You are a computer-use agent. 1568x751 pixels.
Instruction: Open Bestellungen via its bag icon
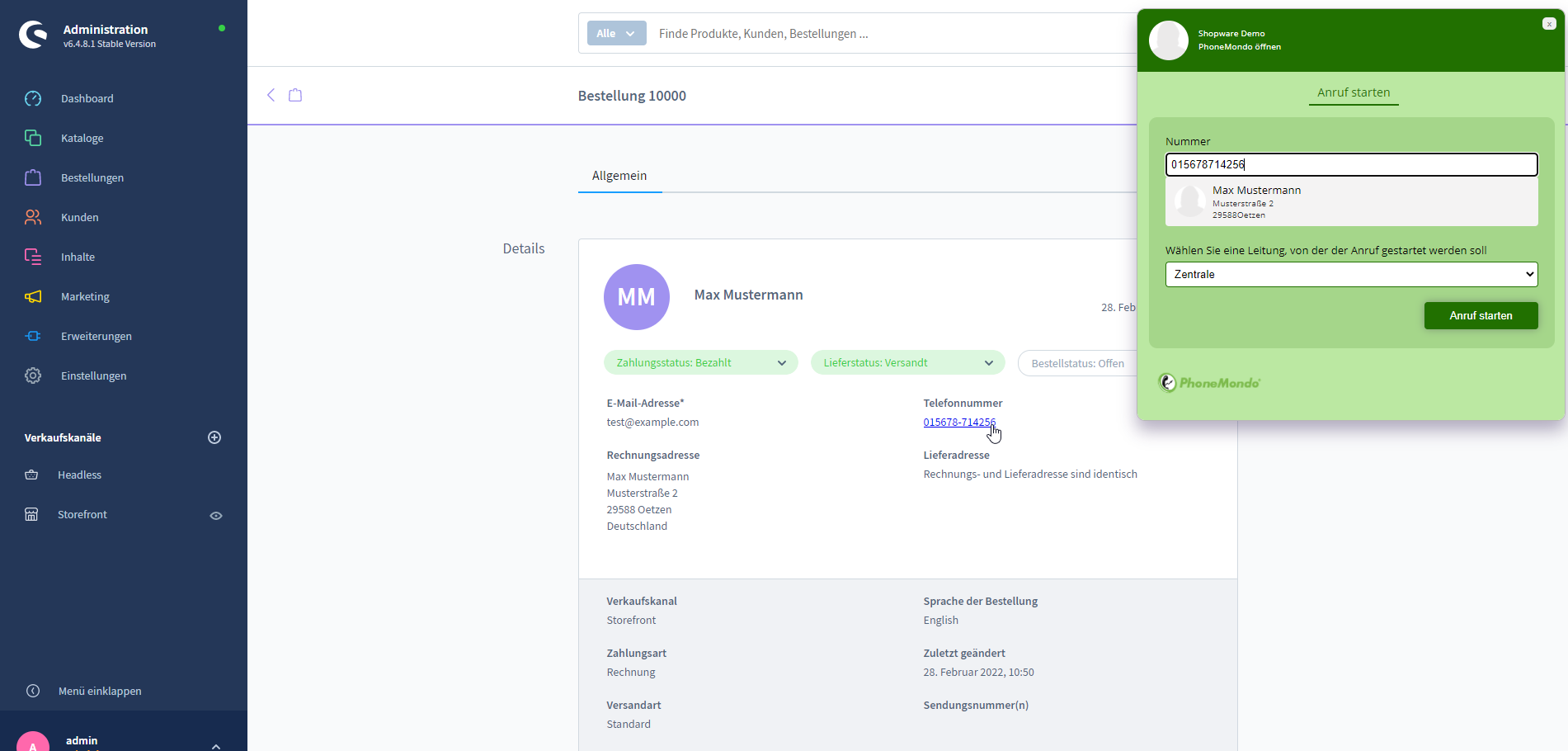(33, 178)
